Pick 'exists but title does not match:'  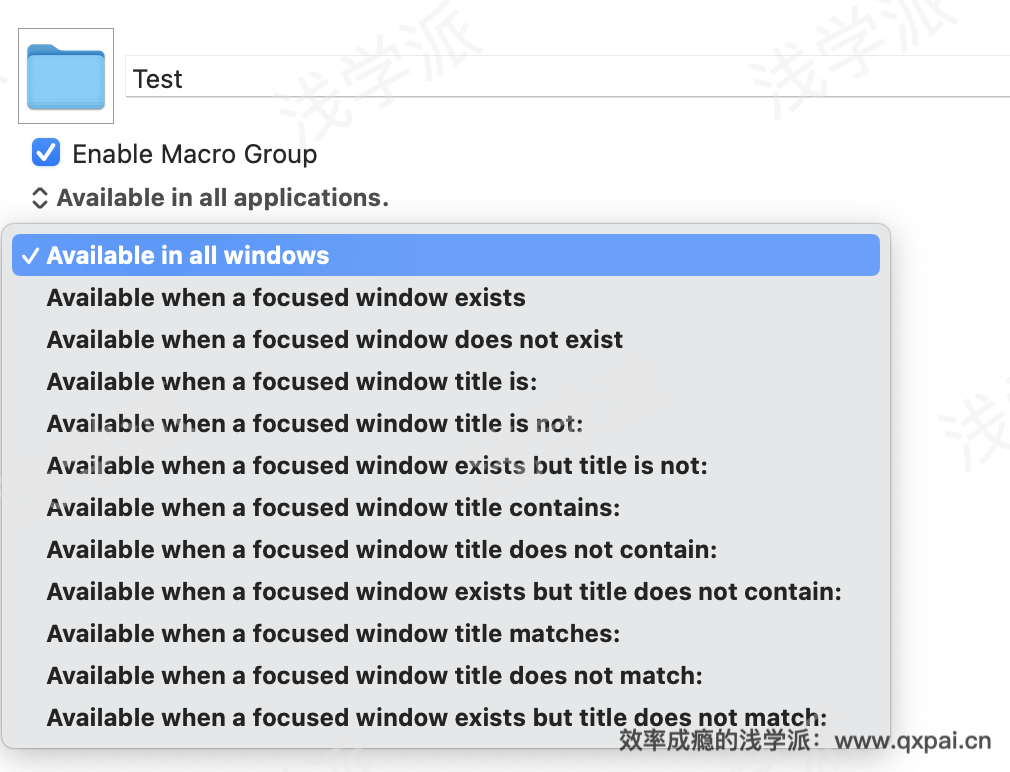(x=437, y=717)
